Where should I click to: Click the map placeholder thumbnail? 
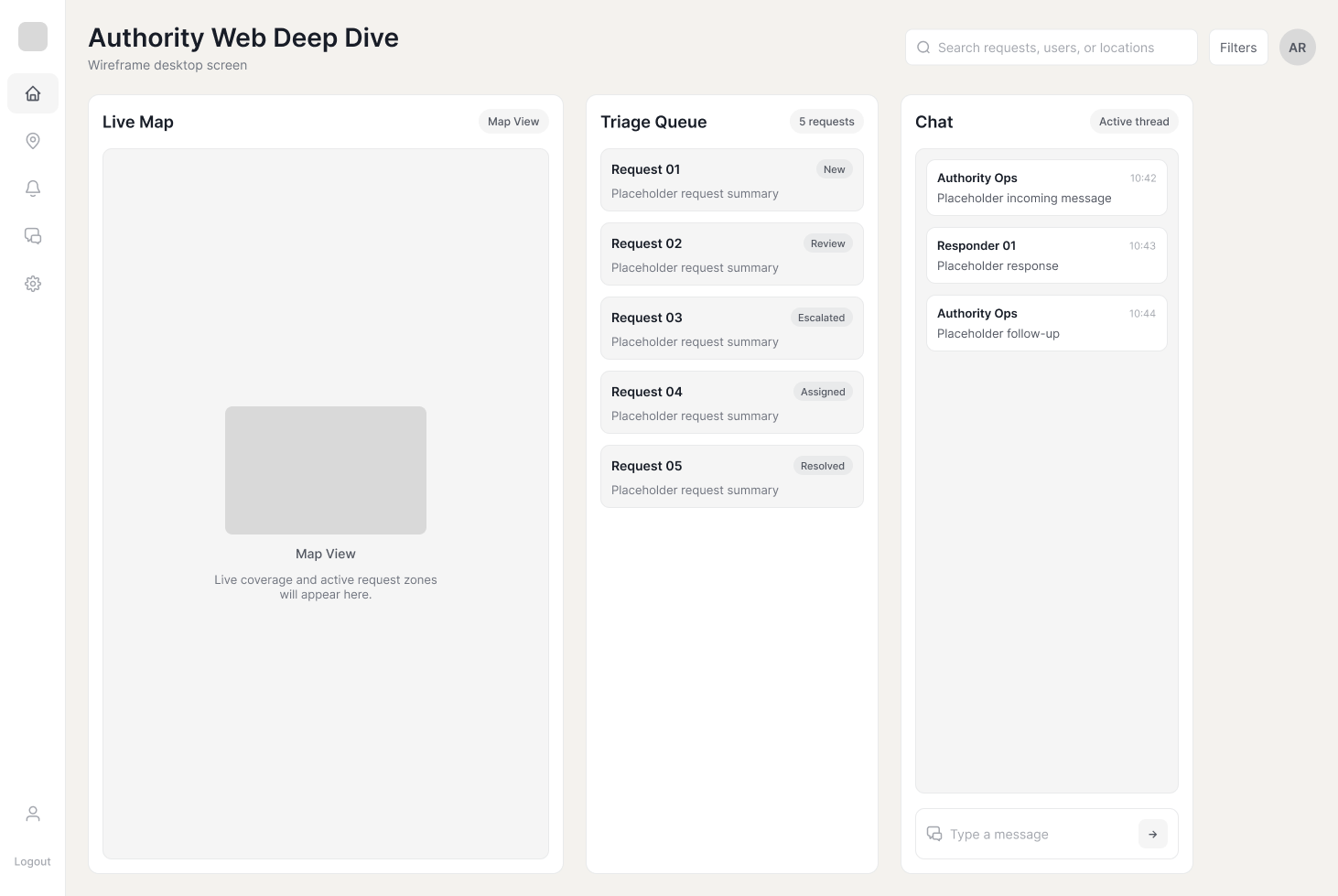pyautogui.click(x=326, y=470)
